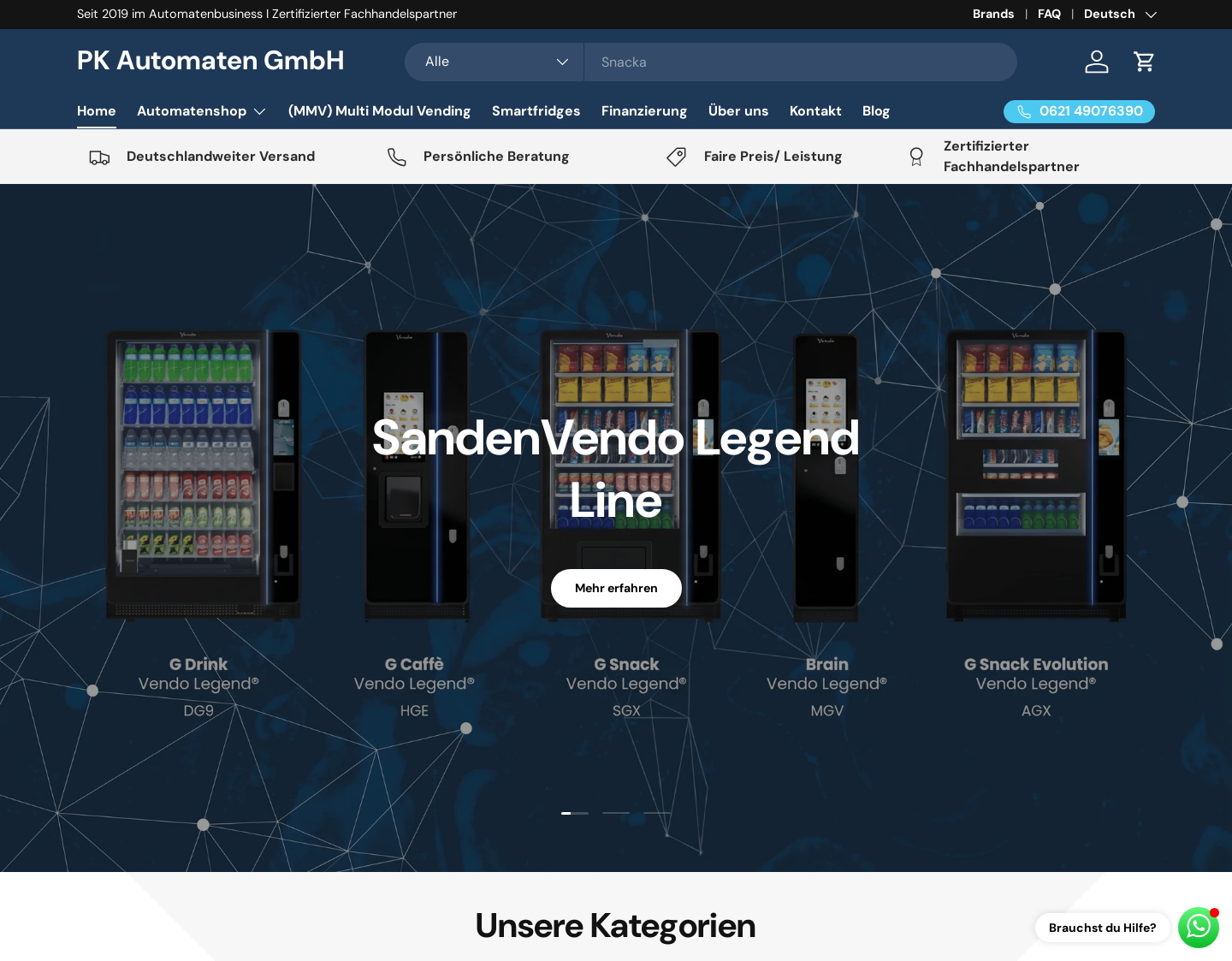Call phone number 0621 49076390 button
1232x961 pixels.
(x=1079, y=111)
